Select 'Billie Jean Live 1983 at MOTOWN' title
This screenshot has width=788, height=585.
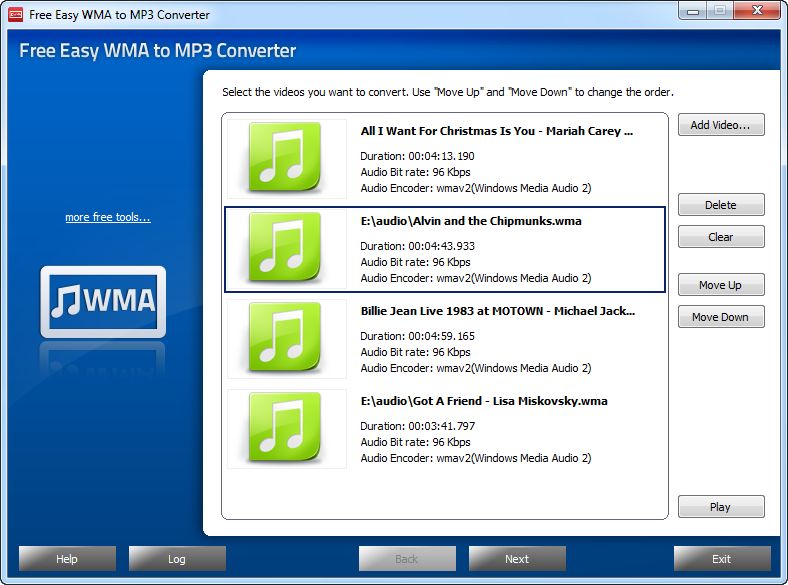point(498,311)
